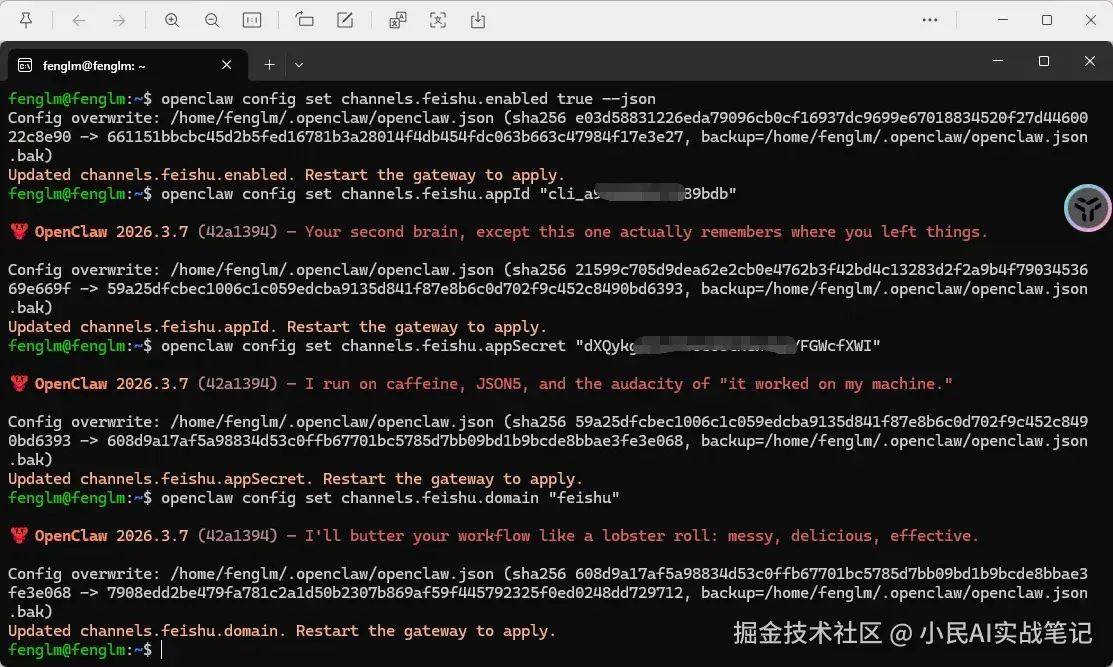1113x667 pixels.
Task: Click the hash starting "7908edd2be479fa781c2"
Action: (395, 592)
